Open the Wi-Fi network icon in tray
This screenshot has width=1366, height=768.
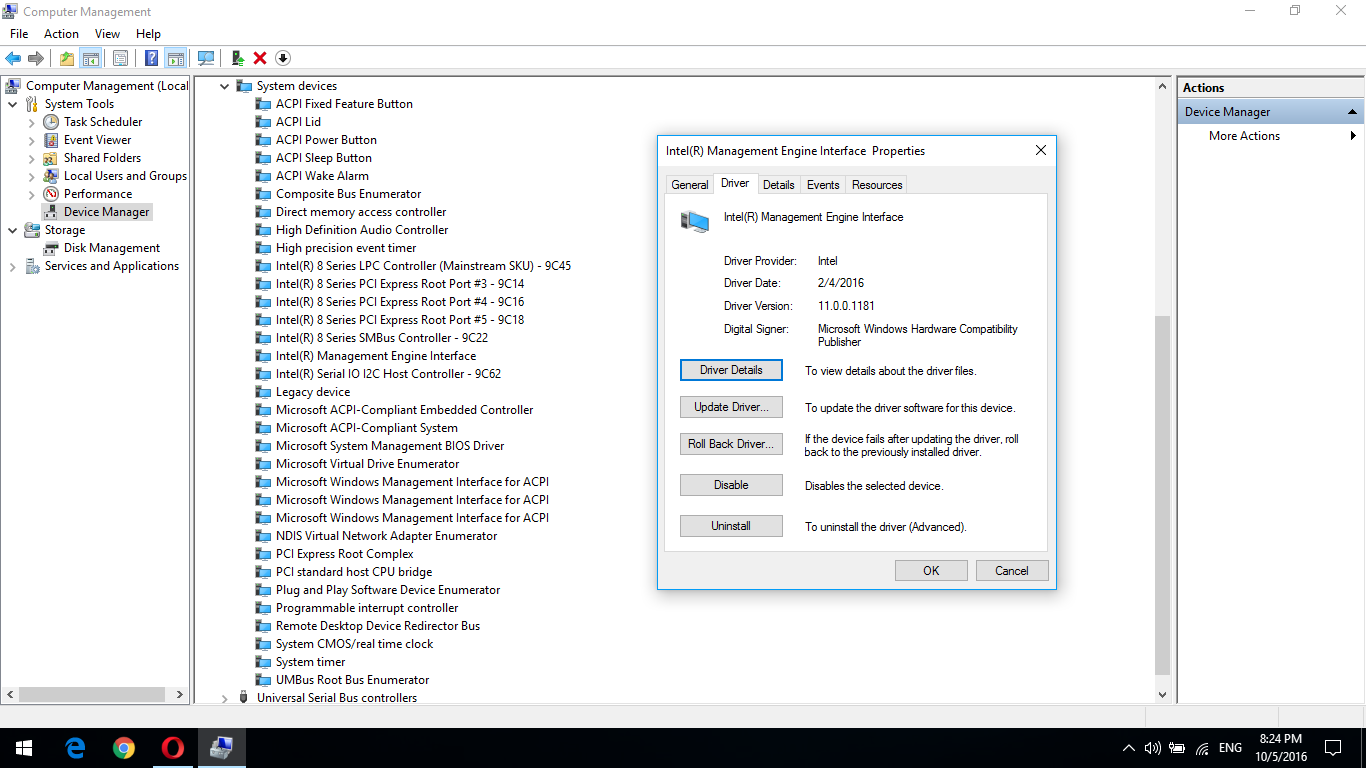(x=1202, y=748)
